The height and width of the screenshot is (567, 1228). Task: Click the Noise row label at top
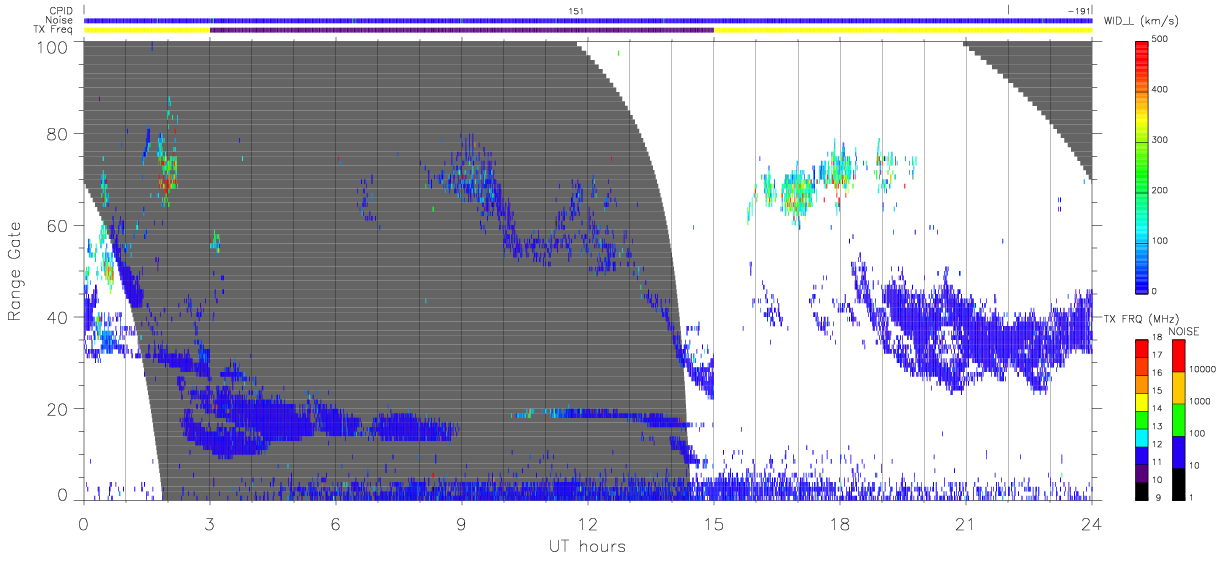click(x=60, y=20)
